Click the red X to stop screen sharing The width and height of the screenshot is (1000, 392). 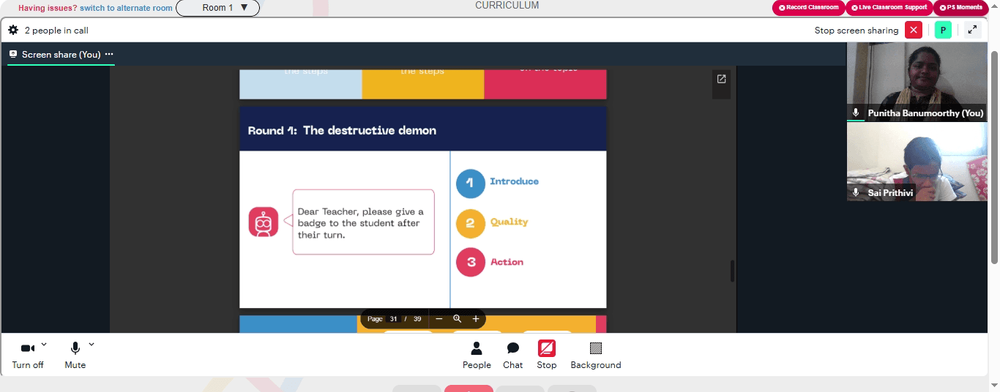click(913, 30)
